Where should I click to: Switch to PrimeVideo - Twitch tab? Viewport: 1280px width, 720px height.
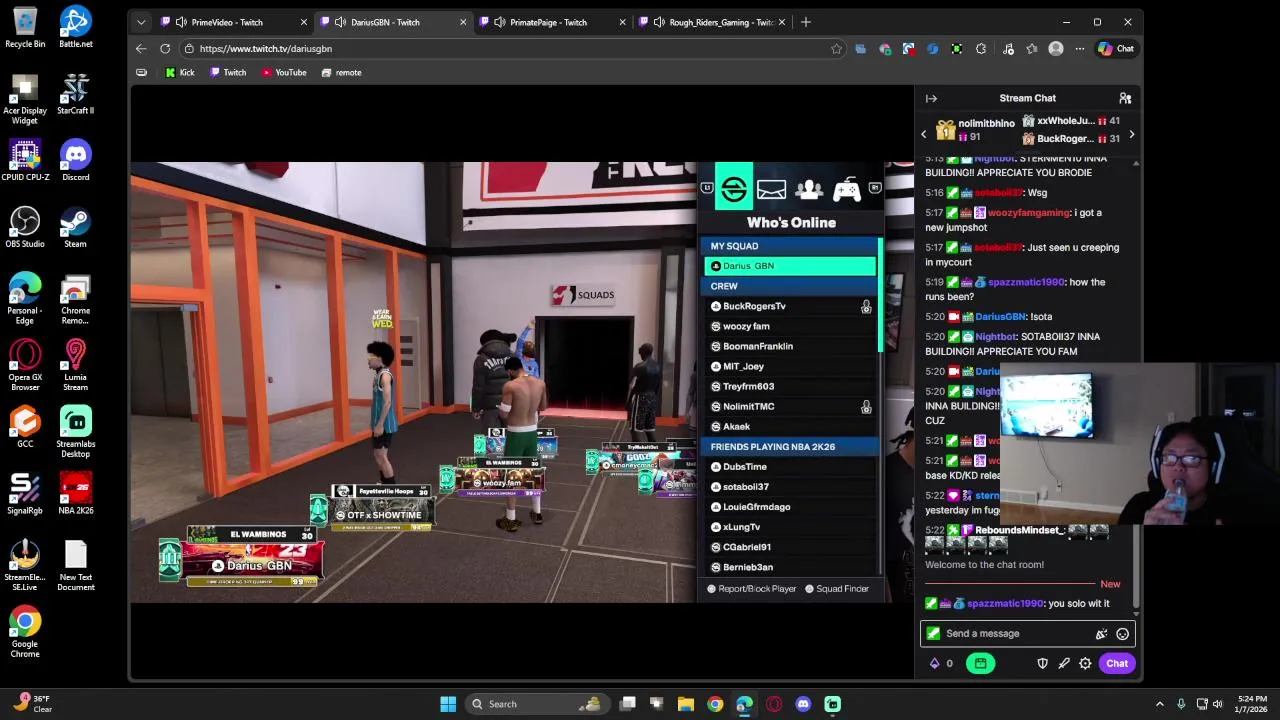(x=234, y=22)
